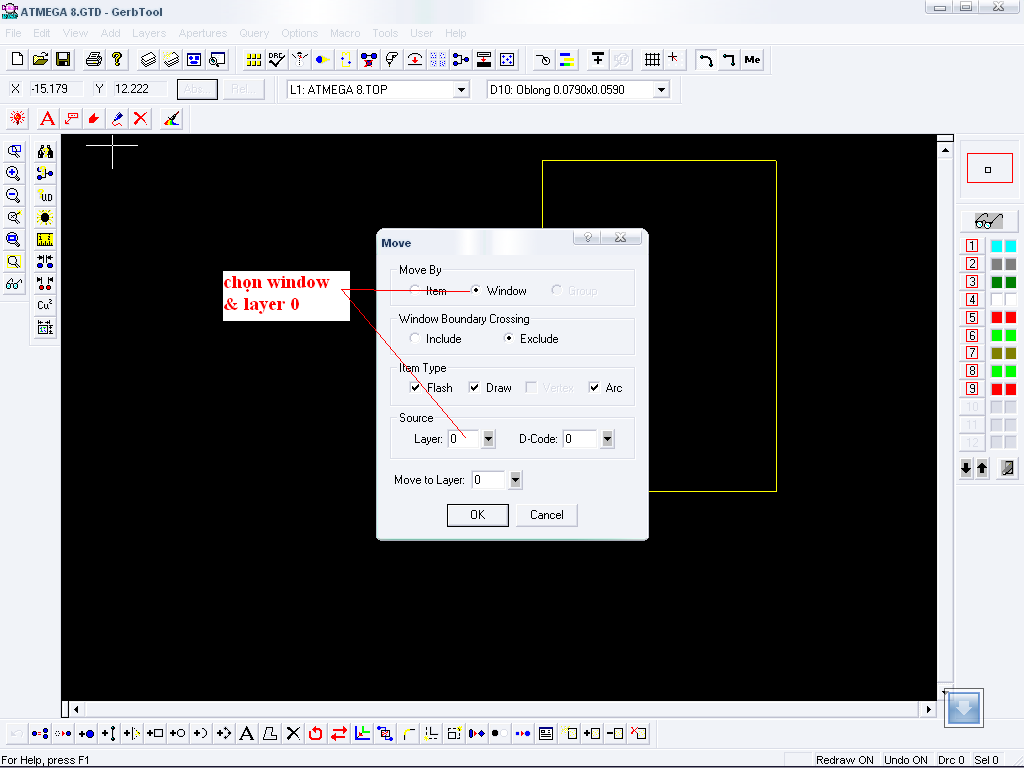Click the zoom in magnifier icon

click(x=13, y=174)
